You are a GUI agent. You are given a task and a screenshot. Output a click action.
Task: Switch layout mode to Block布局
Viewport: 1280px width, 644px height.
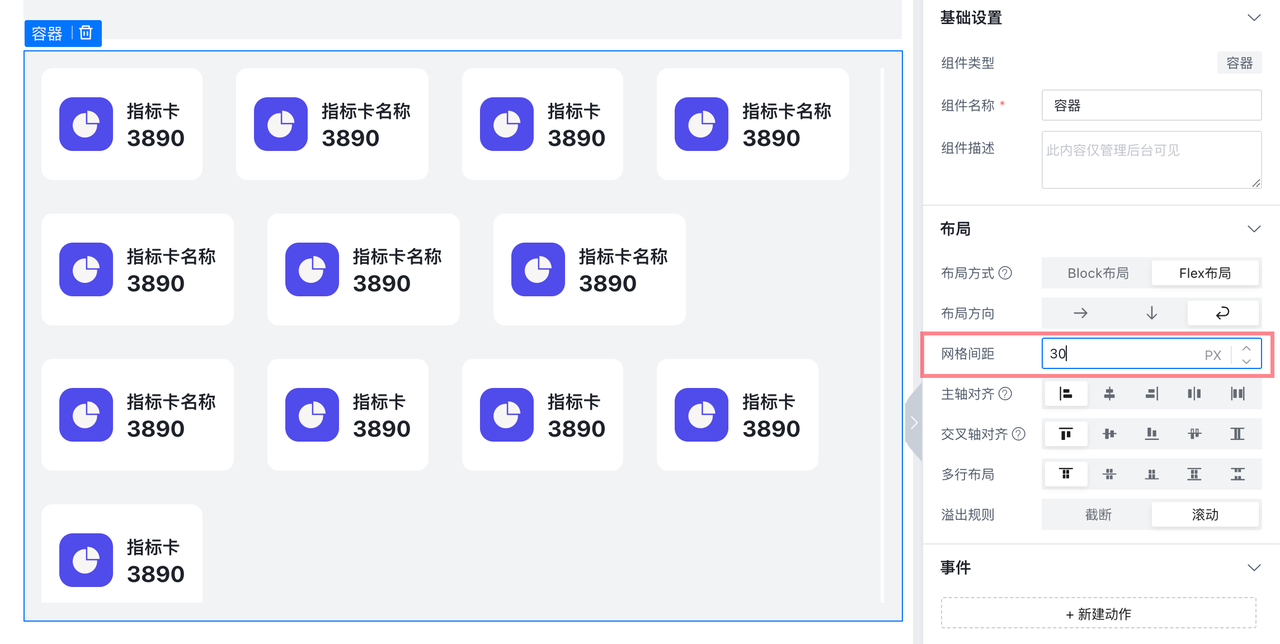[x=1097, y=273]
